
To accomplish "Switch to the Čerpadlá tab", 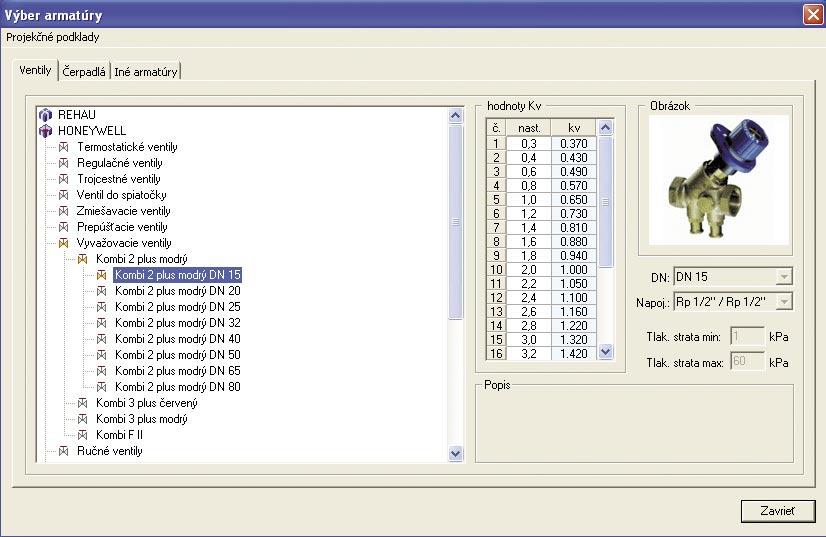I will (84, 72).
